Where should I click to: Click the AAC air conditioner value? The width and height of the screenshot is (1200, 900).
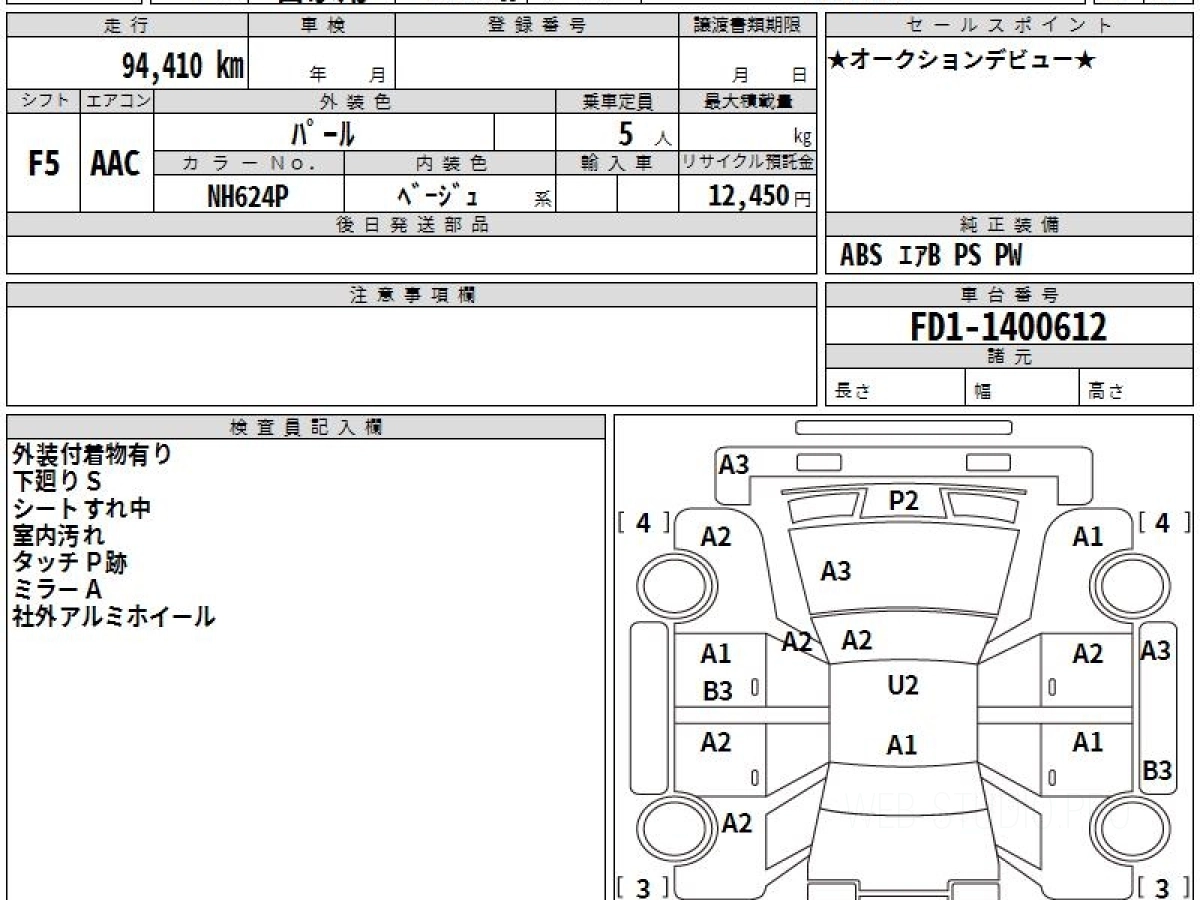[x=116, y=164]
